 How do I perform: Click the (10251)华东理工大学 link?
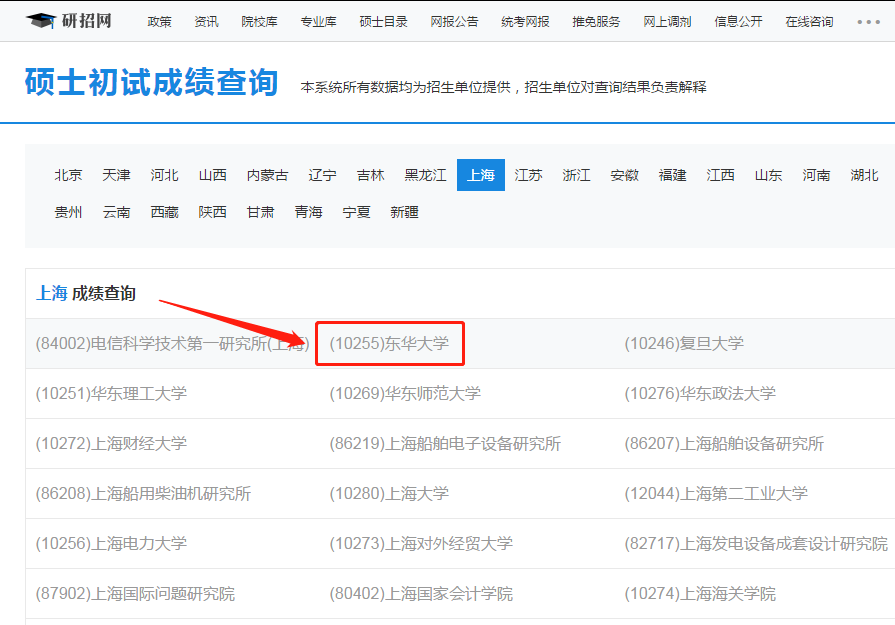tap(111, 394)
